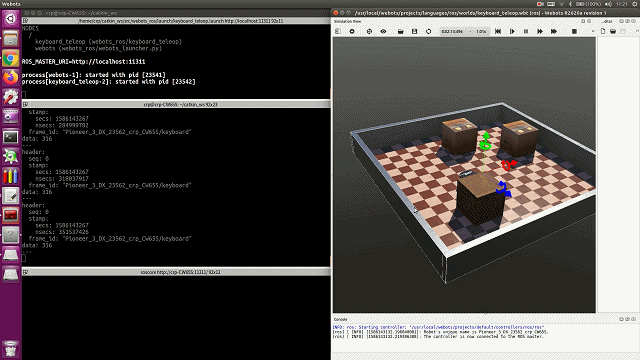The height and width of the screenshot is (360, 640).
Task: Click the Console panel label
Action: pos(340,319)
